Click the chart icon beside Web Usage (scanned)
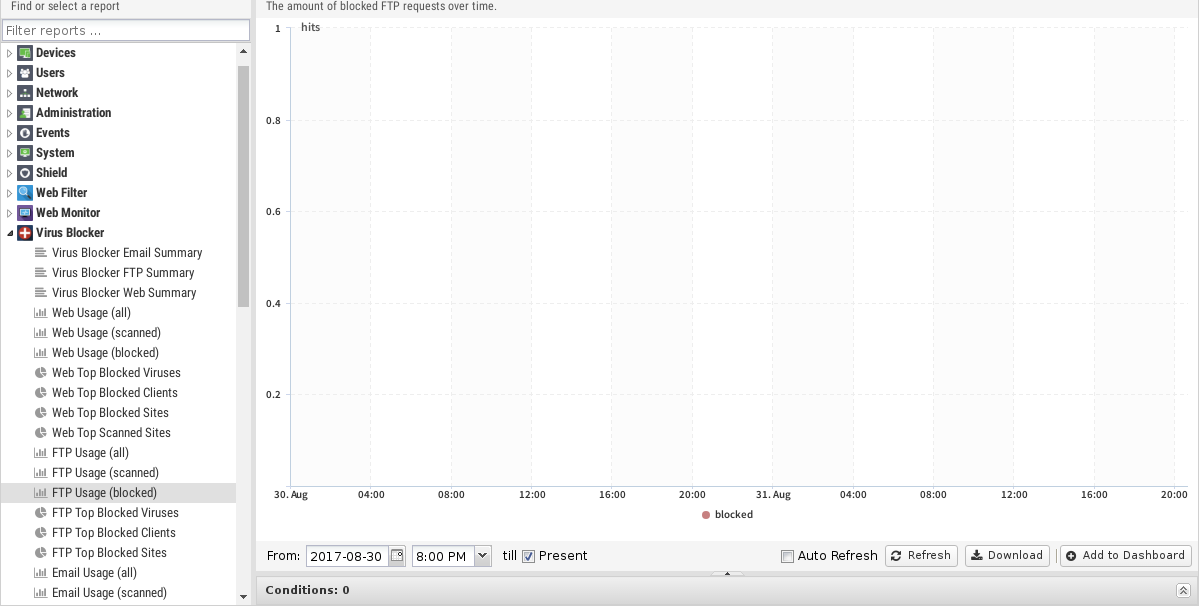This screenshot has height=606, width=1199. (x=41, y=332)
